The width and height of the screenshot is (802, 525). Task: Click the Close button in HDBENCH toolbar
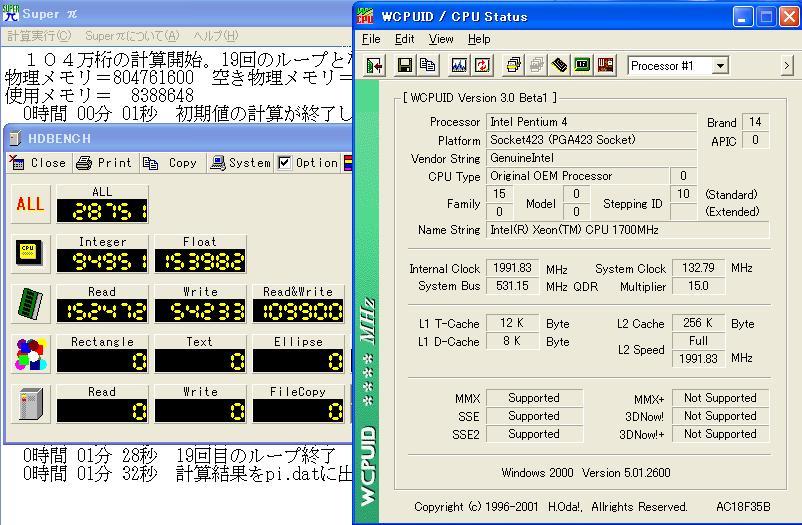point(39,163)
